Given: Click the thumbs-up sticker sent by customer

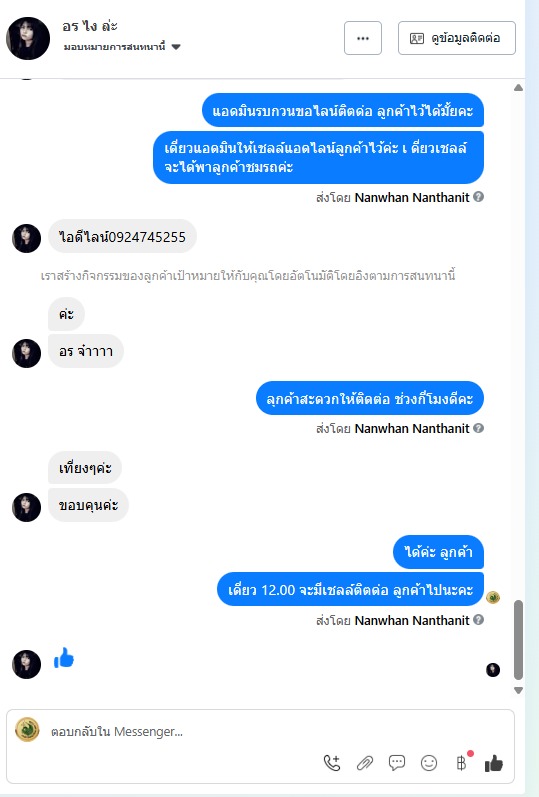Looking at the screenshot, I should pos(64,657).
